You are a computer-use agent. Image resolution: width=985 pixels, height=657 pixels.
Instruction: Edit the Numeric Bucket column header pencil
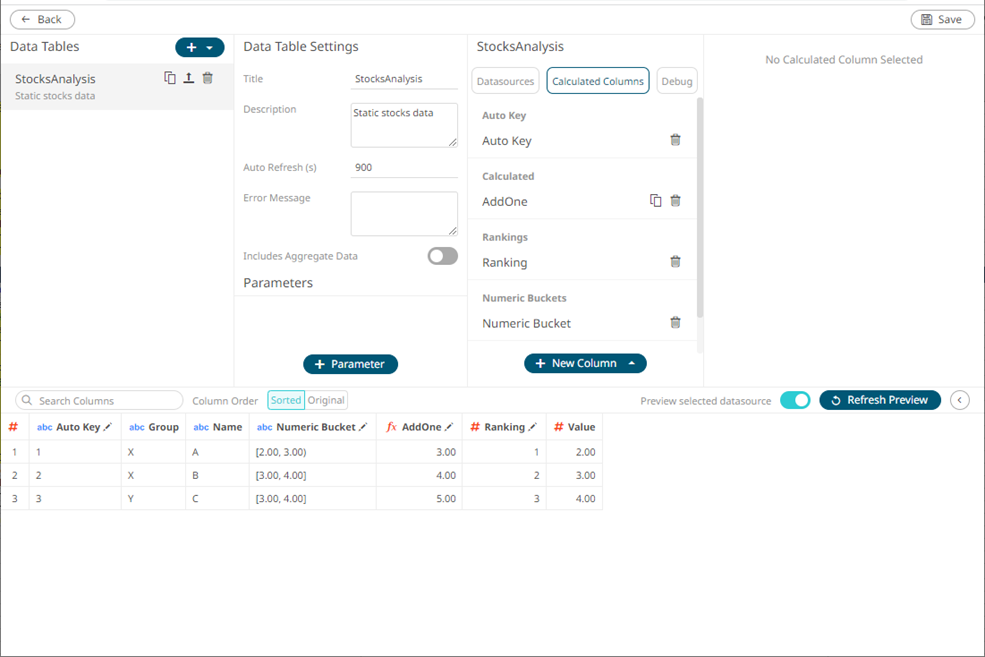(363, 427)
